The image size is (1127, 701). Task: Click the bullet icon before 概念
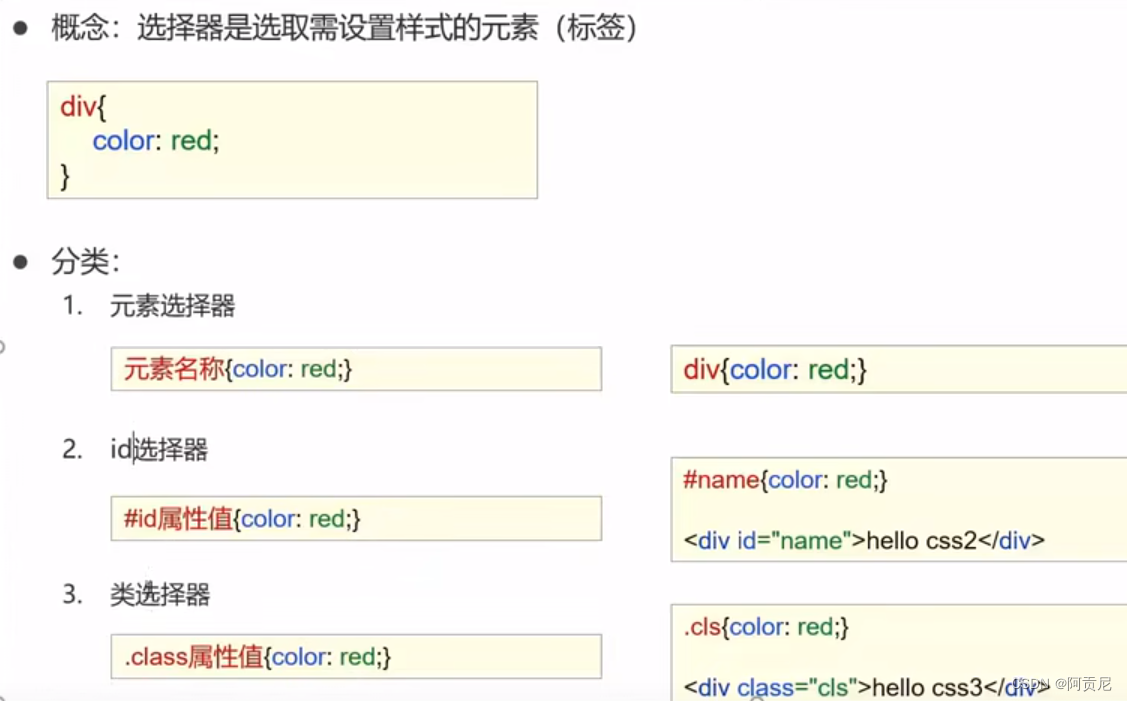coord(18,25)
